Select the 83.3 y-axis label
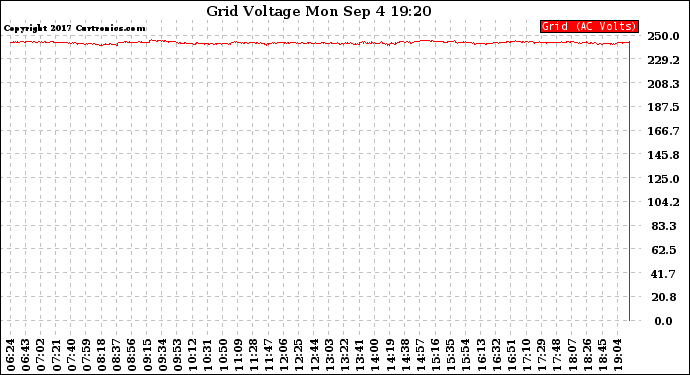Image resolution: width=690 pixels, height=375 pixels. point(664,226)
